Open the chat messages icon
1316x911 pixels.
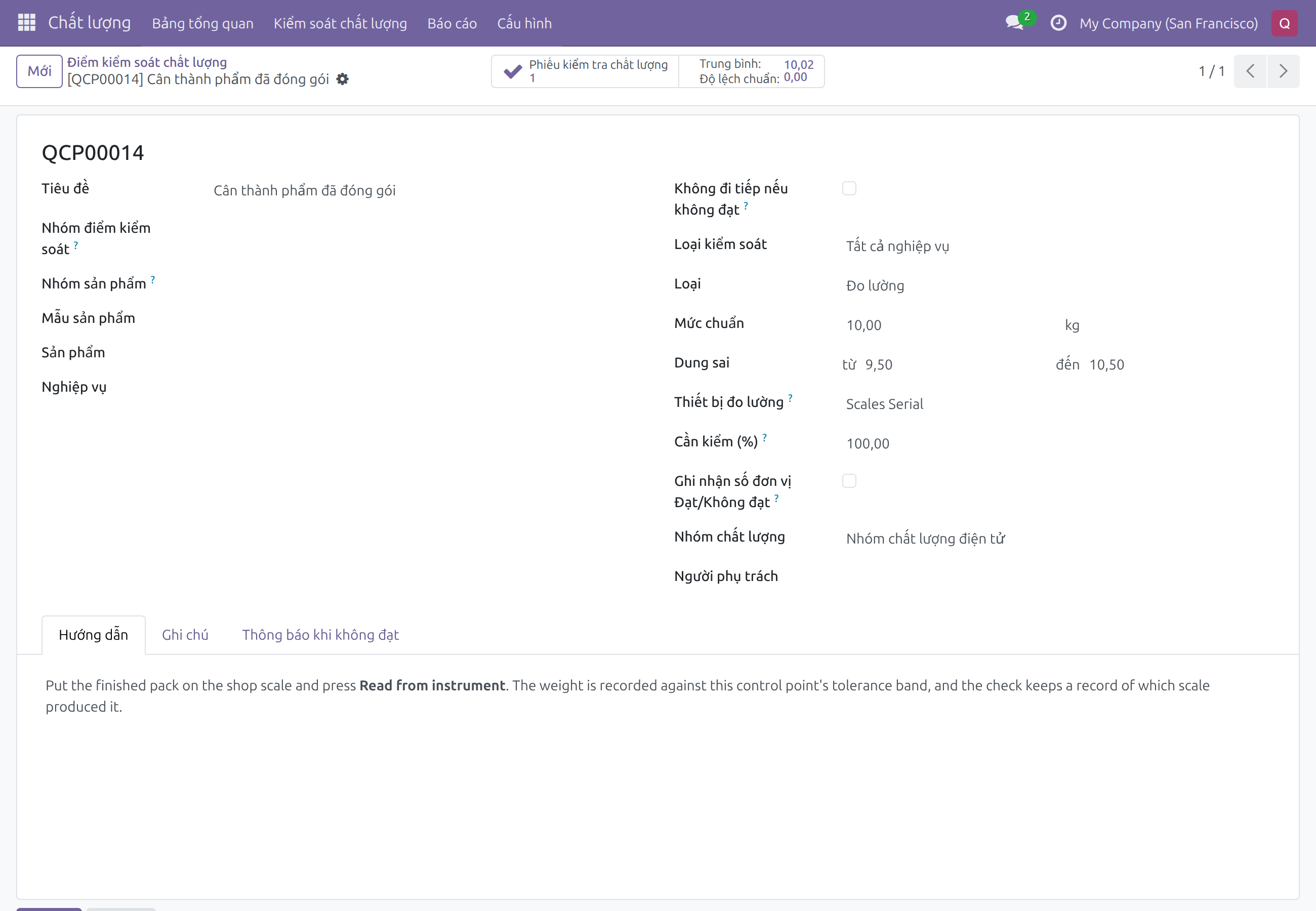click(1015, 23)
